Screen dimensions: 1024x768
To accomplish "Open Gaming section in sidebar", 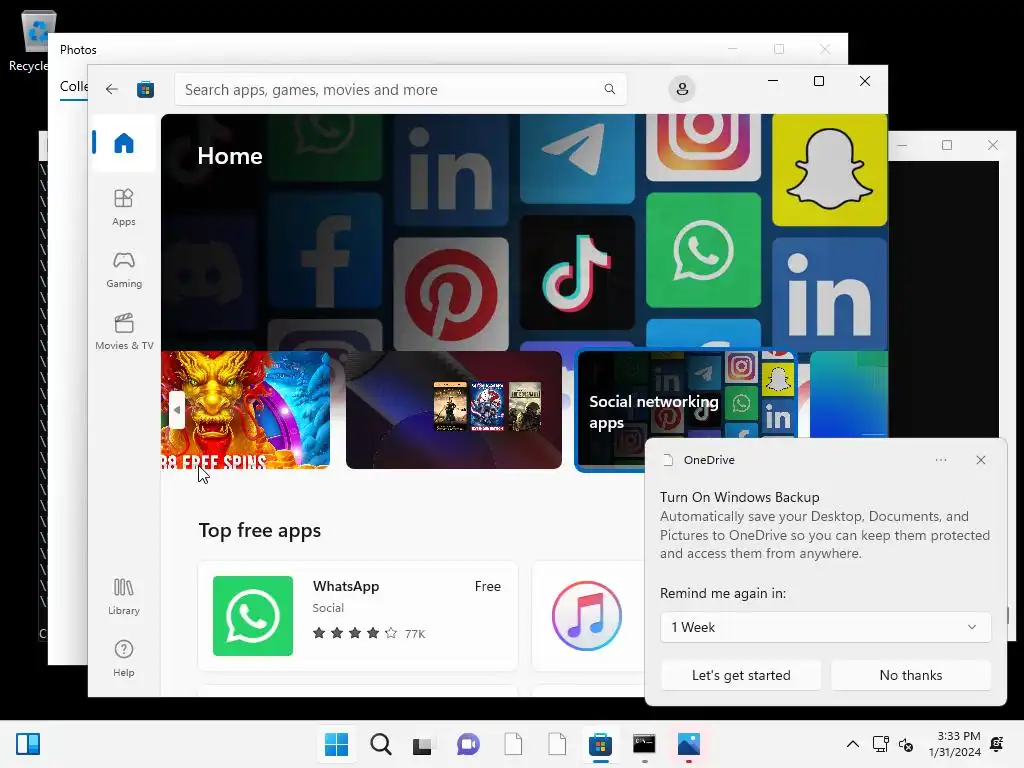I will coord(123,269).
